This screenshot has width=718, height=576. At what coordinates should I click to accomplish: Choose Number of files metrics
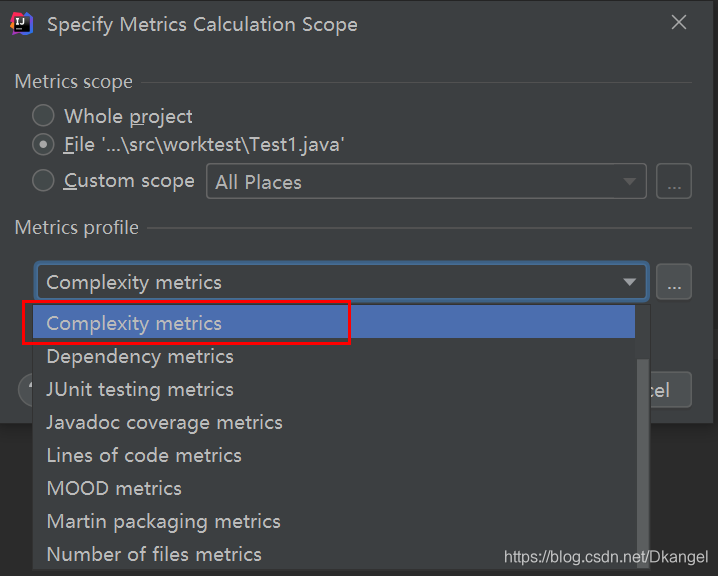pyautogui.click(x=154, y=554)
